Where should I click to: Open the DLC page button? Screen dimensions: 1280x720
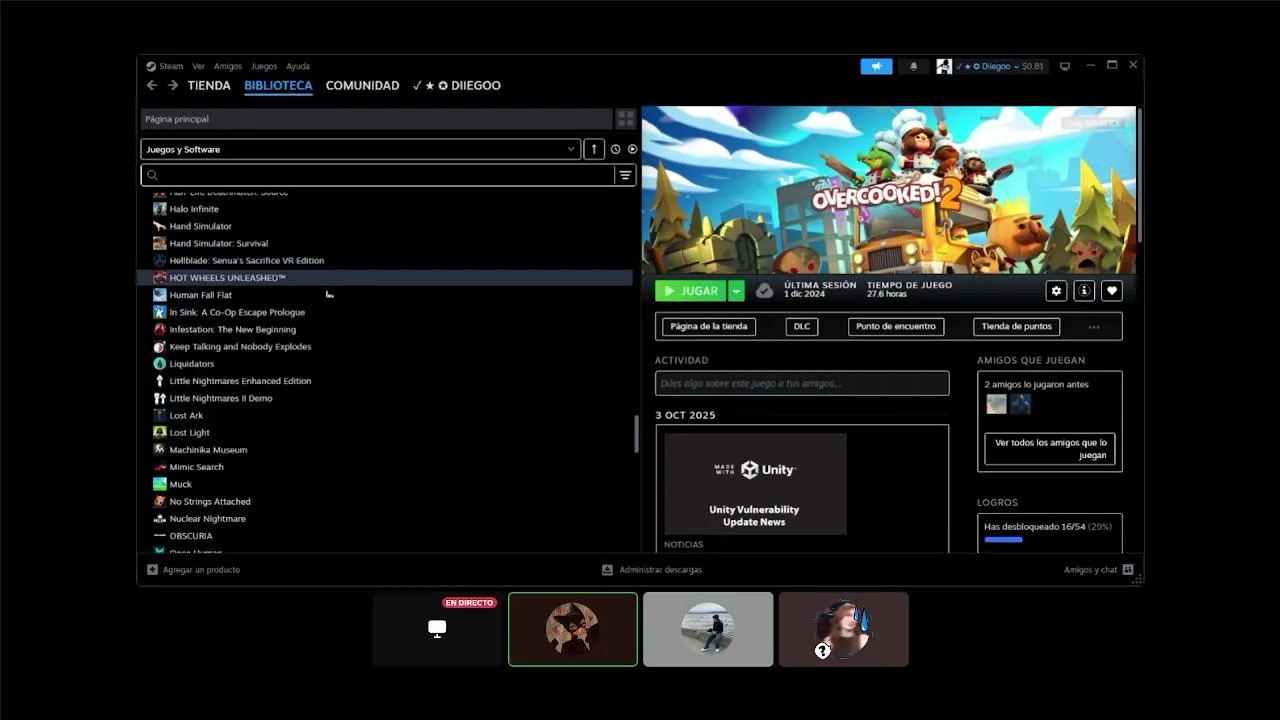(802, 327)
